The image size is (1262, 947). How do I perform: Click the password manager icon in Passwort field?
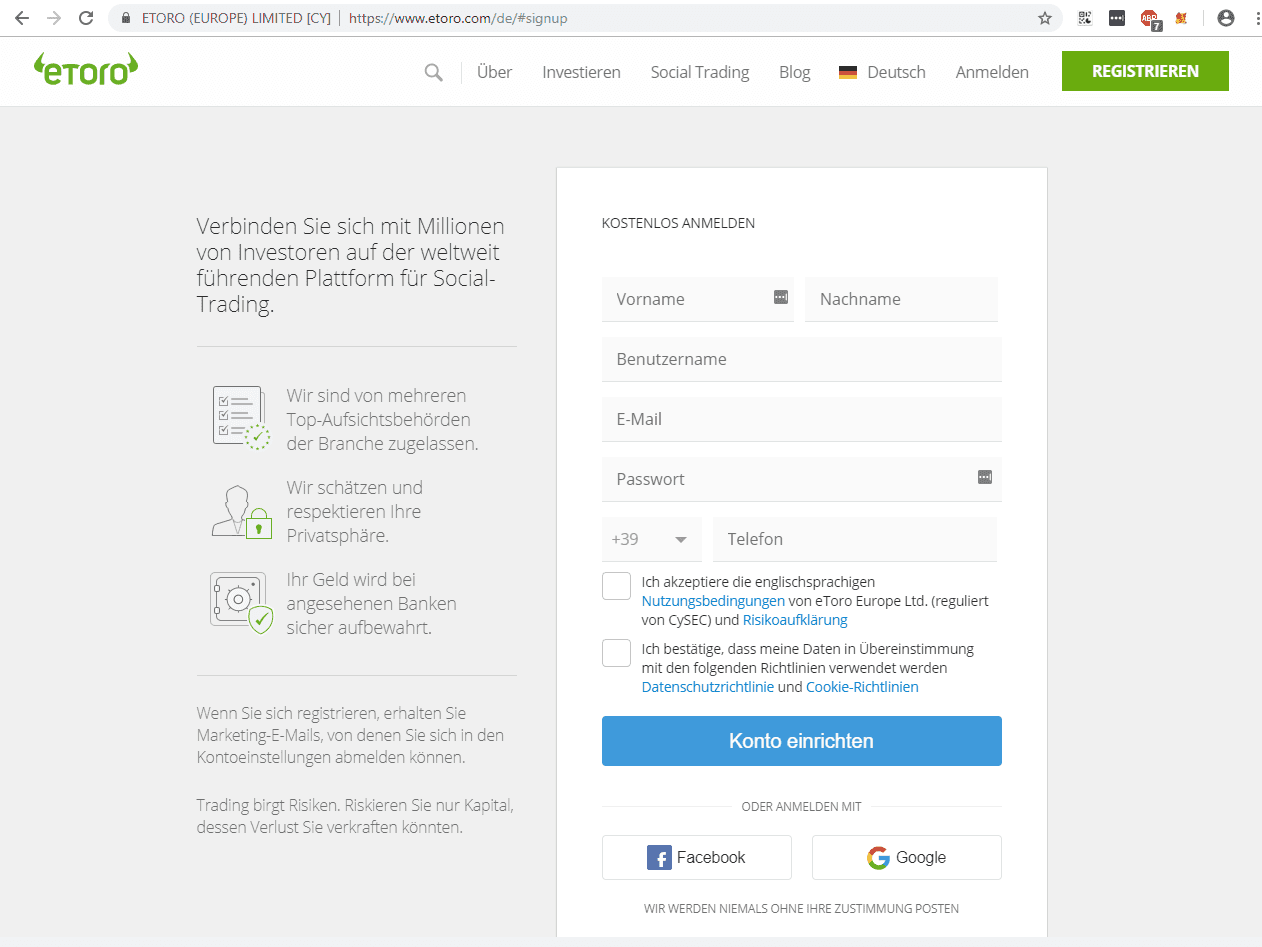[984, 478]
